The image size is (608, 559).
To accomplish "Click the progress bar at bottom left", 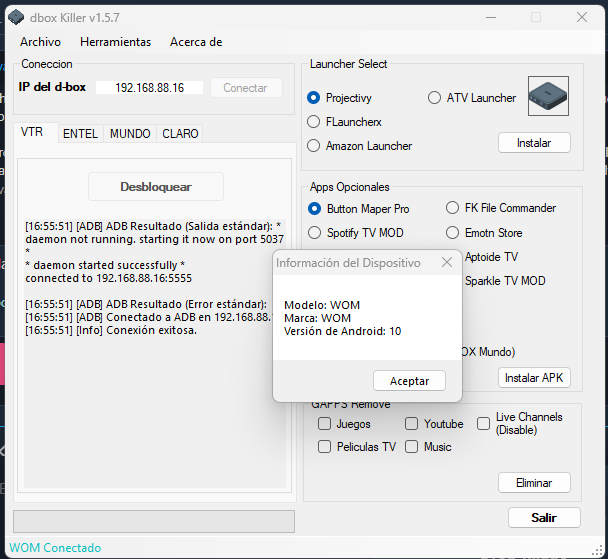I will click(x=154, y=521).
